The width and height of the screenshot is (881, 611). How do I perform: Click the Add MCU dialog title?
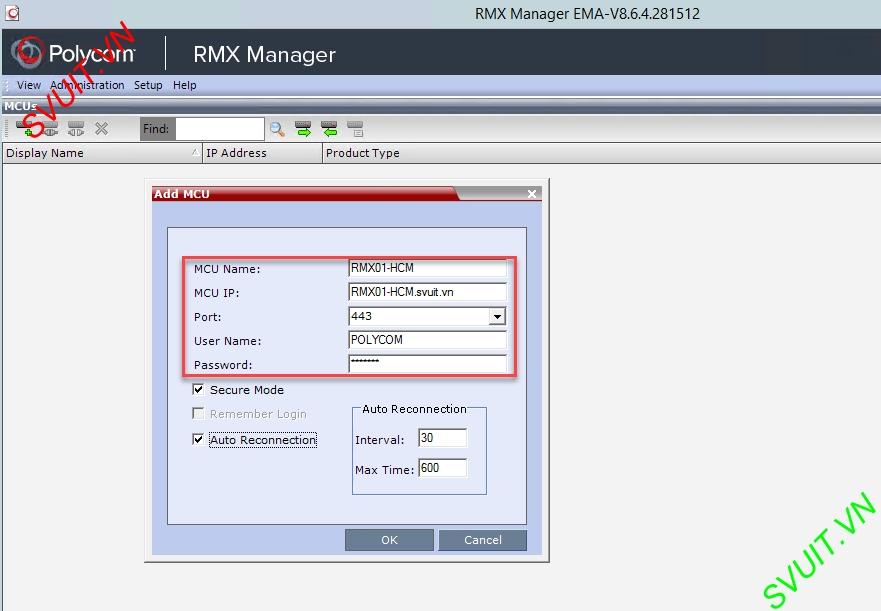click(x=181, y=194)
